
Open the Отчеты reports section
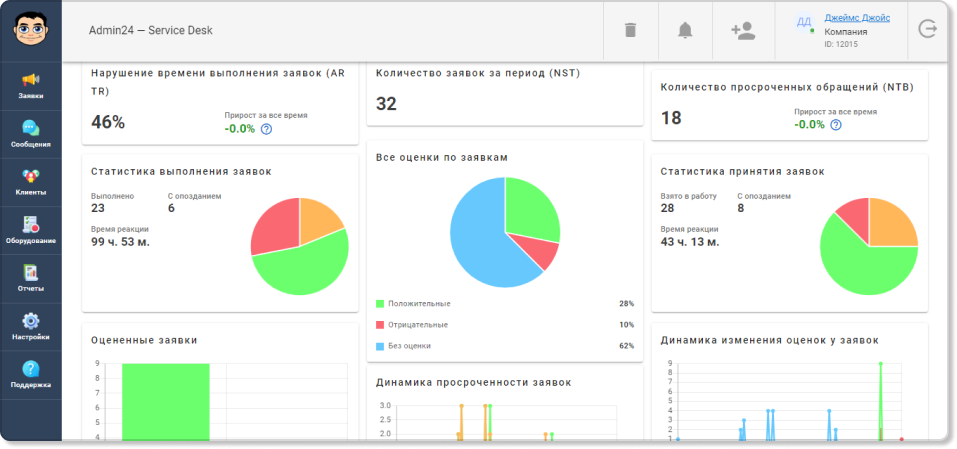(x=31, y=279)
